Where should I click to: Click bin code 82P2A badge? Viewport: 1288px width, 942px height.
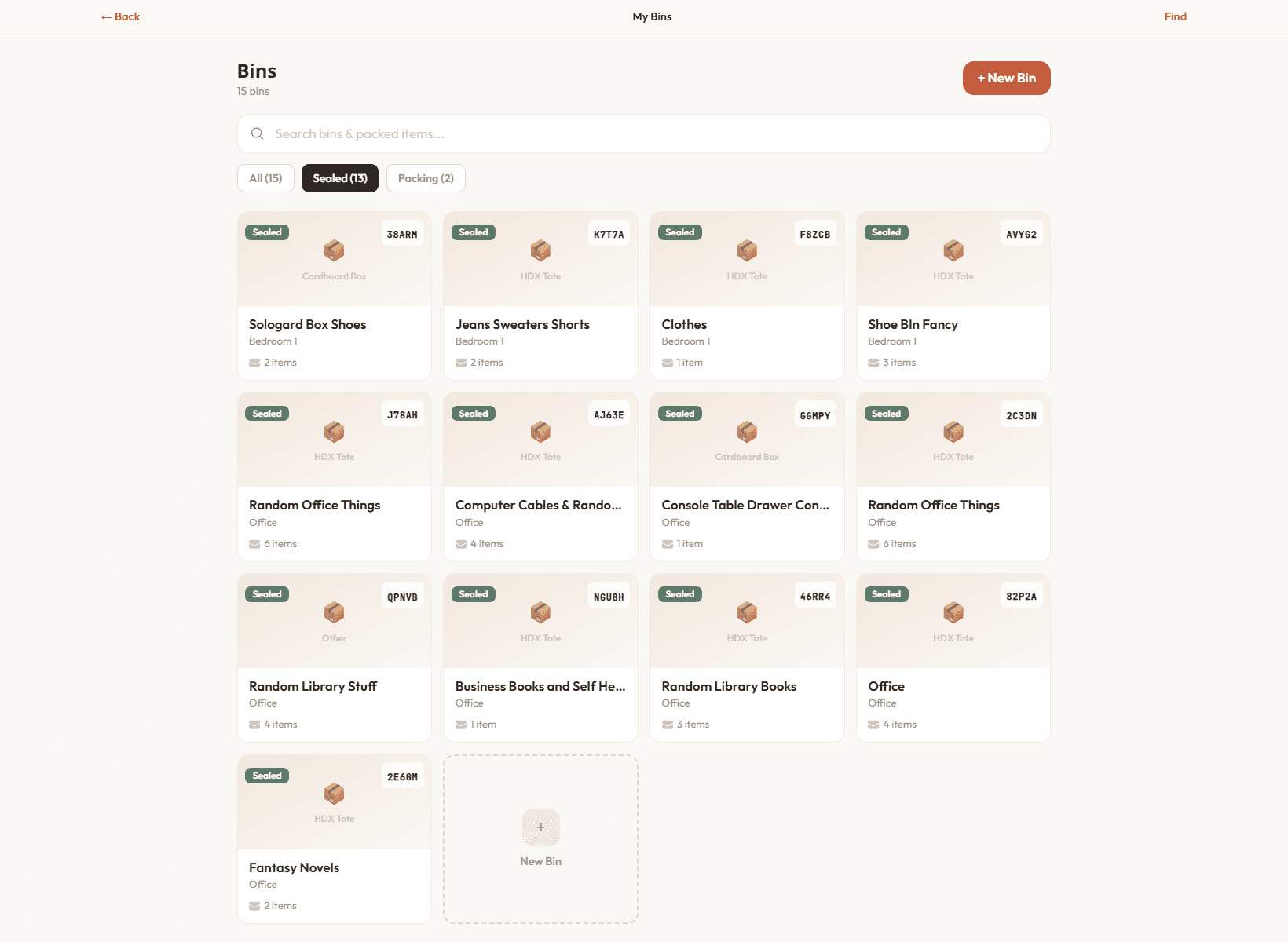coord(1022,596)
